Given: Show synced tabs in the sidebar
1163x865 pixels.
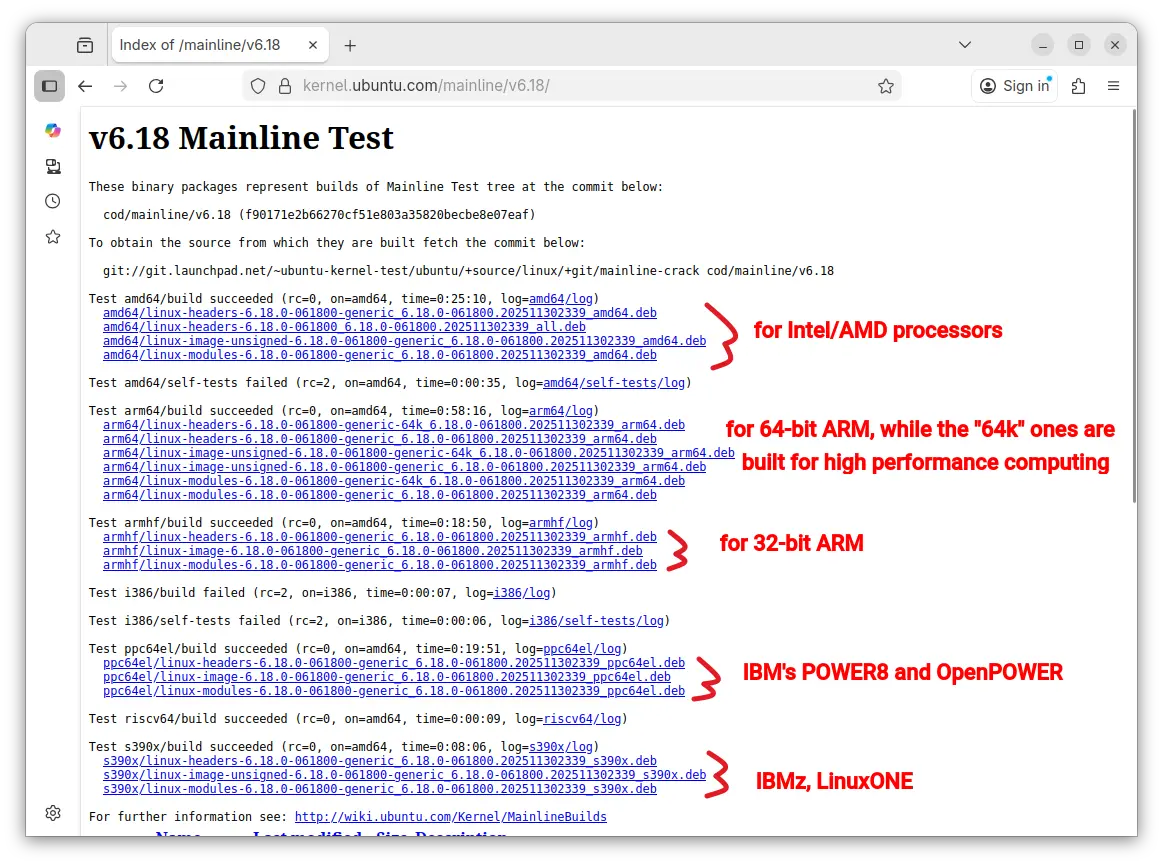Looking at the screenshot, I should point(53,166).
